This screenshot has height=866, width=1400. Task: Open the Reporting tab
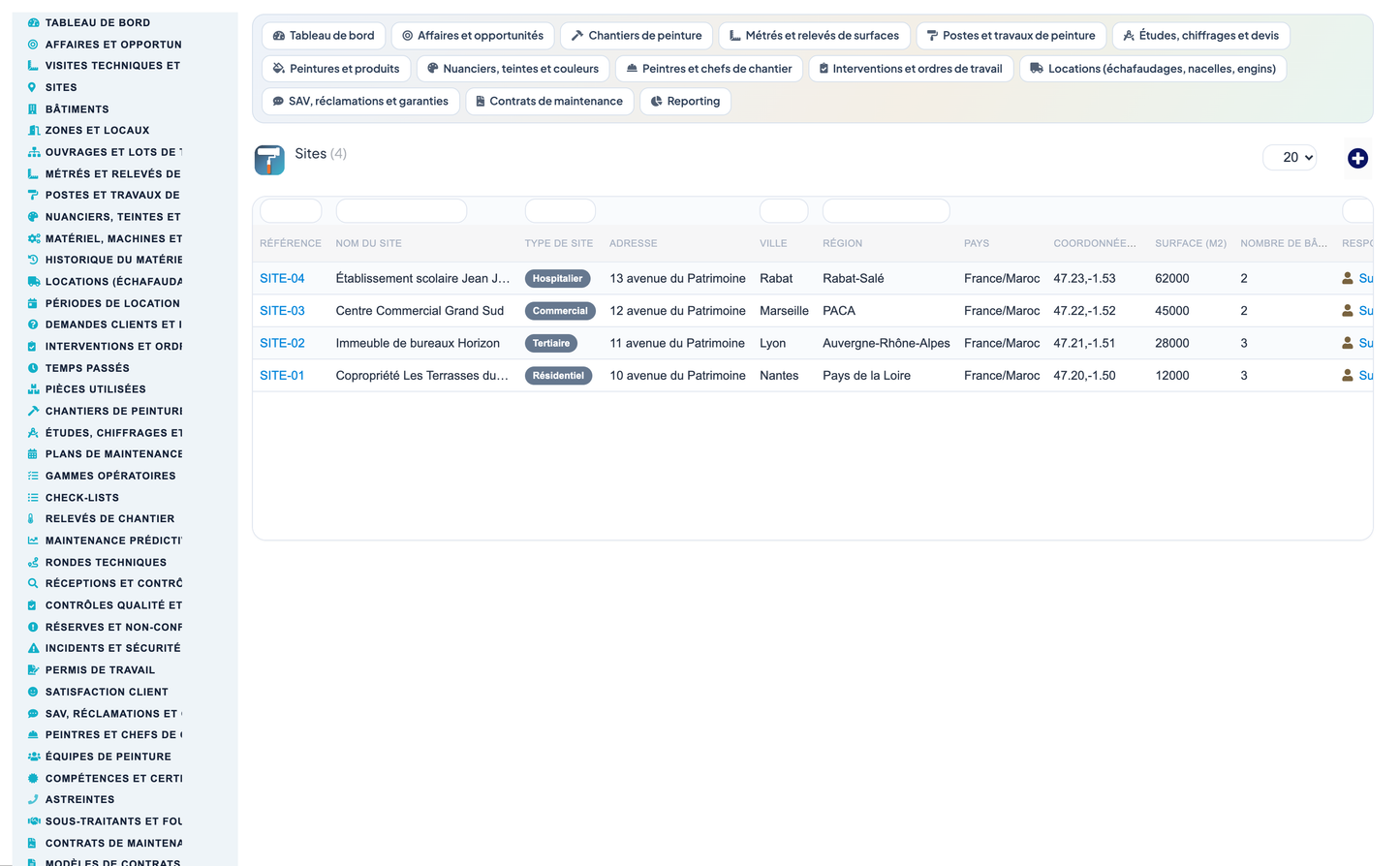tap(685, 101)
